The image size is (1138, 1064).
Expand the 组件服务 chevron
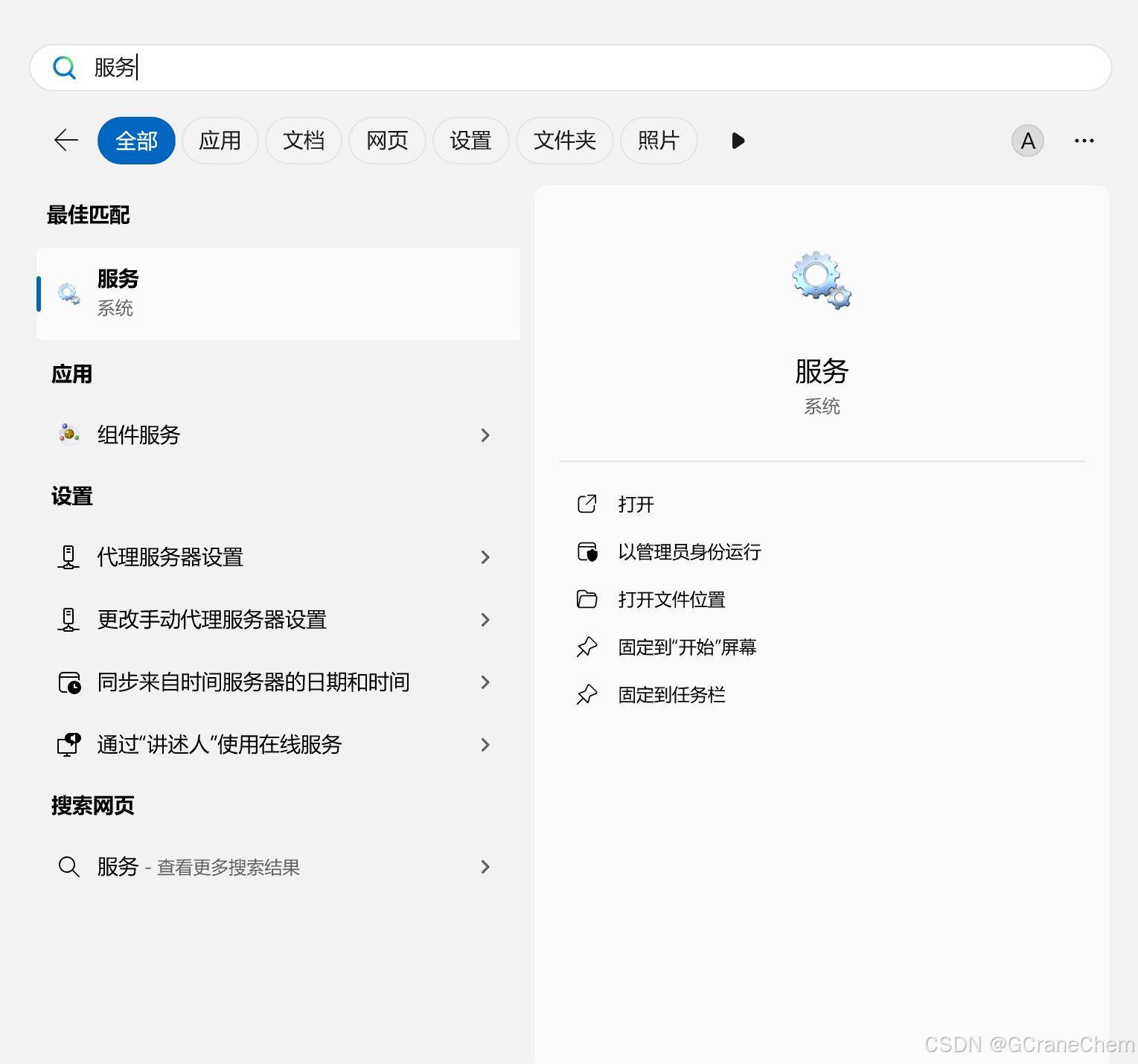coord(485,435)
